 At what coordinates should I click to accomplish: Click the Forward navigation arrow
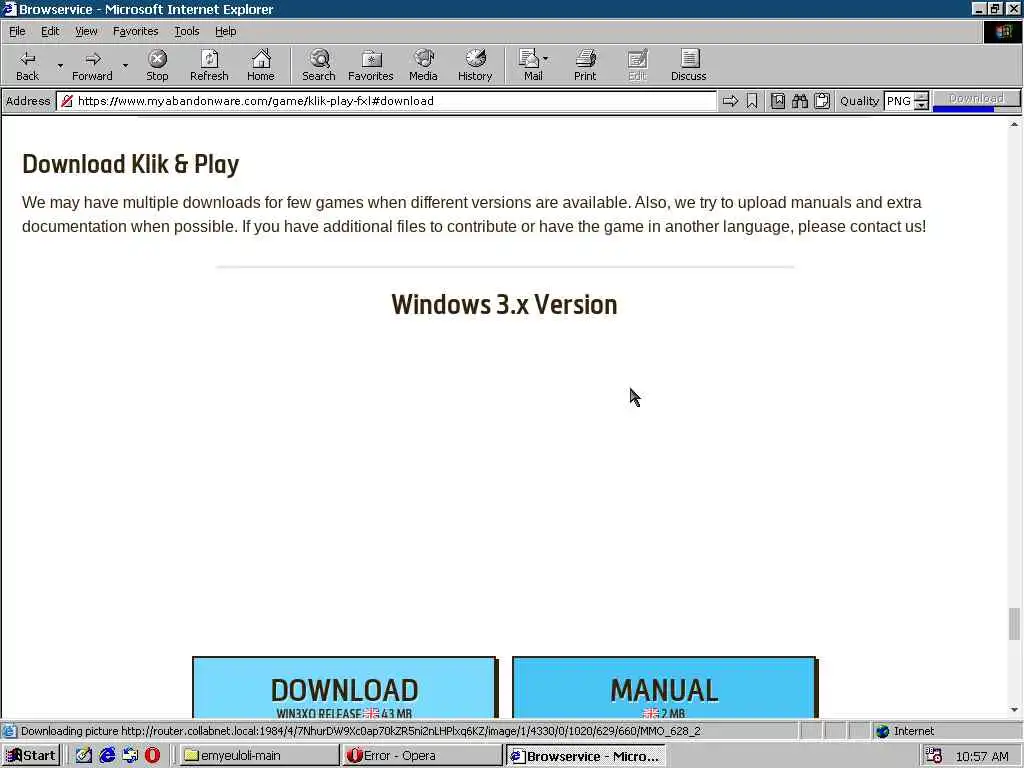point(92,65)
